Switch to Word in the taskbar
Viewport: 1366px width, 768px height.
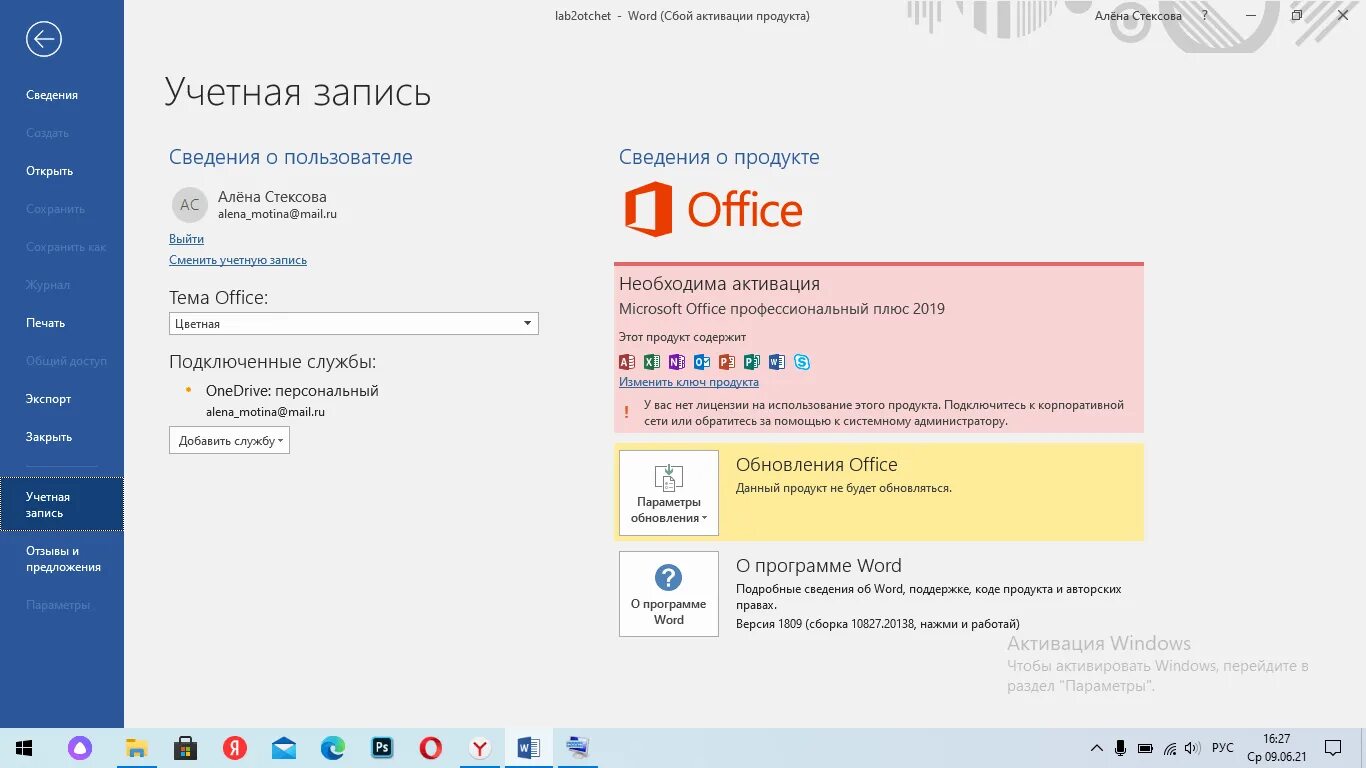(529, 748)
